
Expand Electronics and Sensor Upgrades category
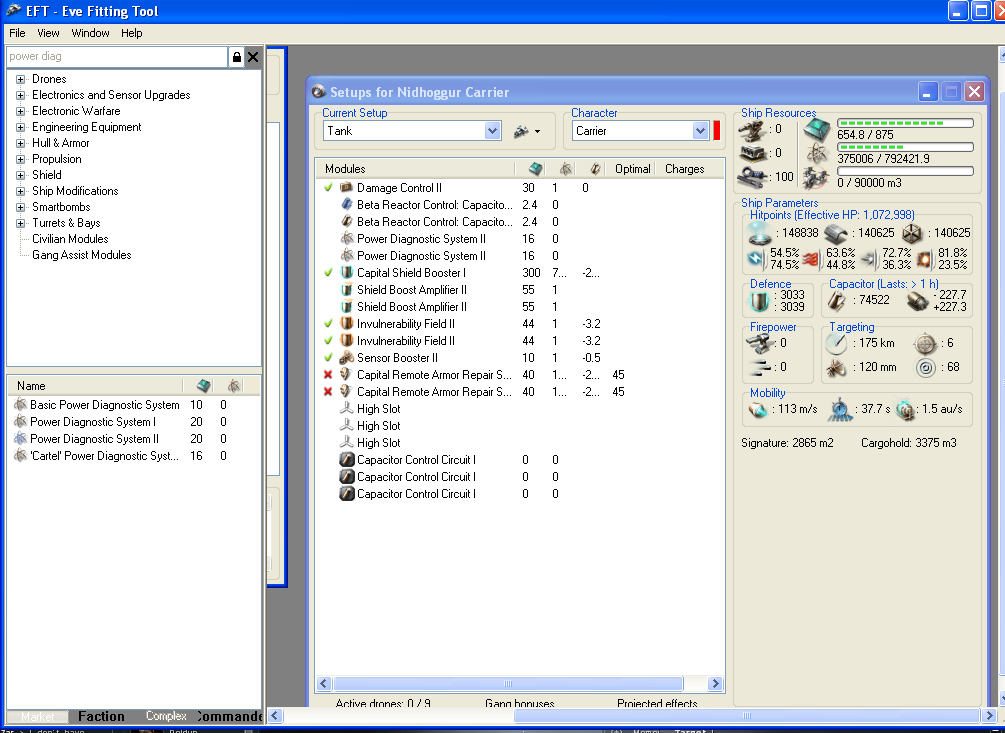click(x=21, y=95)
